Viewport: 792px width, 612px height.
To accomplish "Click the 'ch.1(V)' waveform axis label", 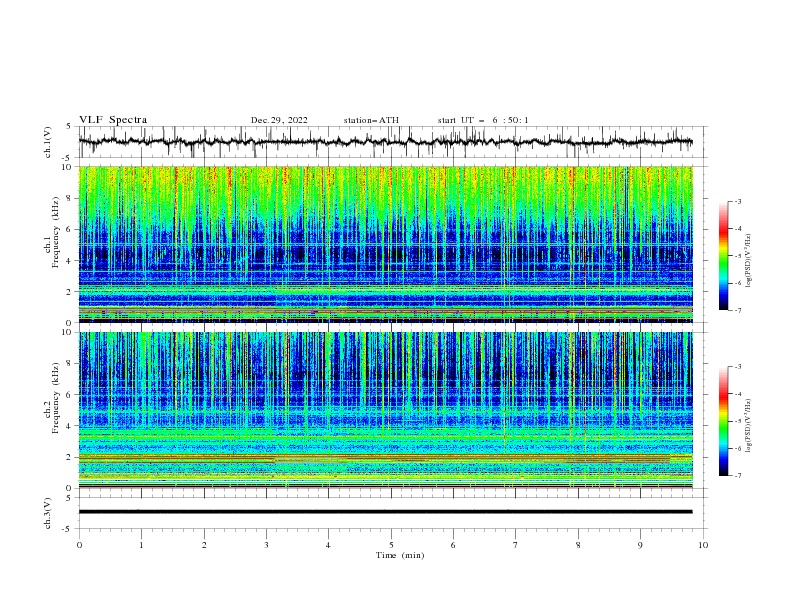I will [48, 142].
